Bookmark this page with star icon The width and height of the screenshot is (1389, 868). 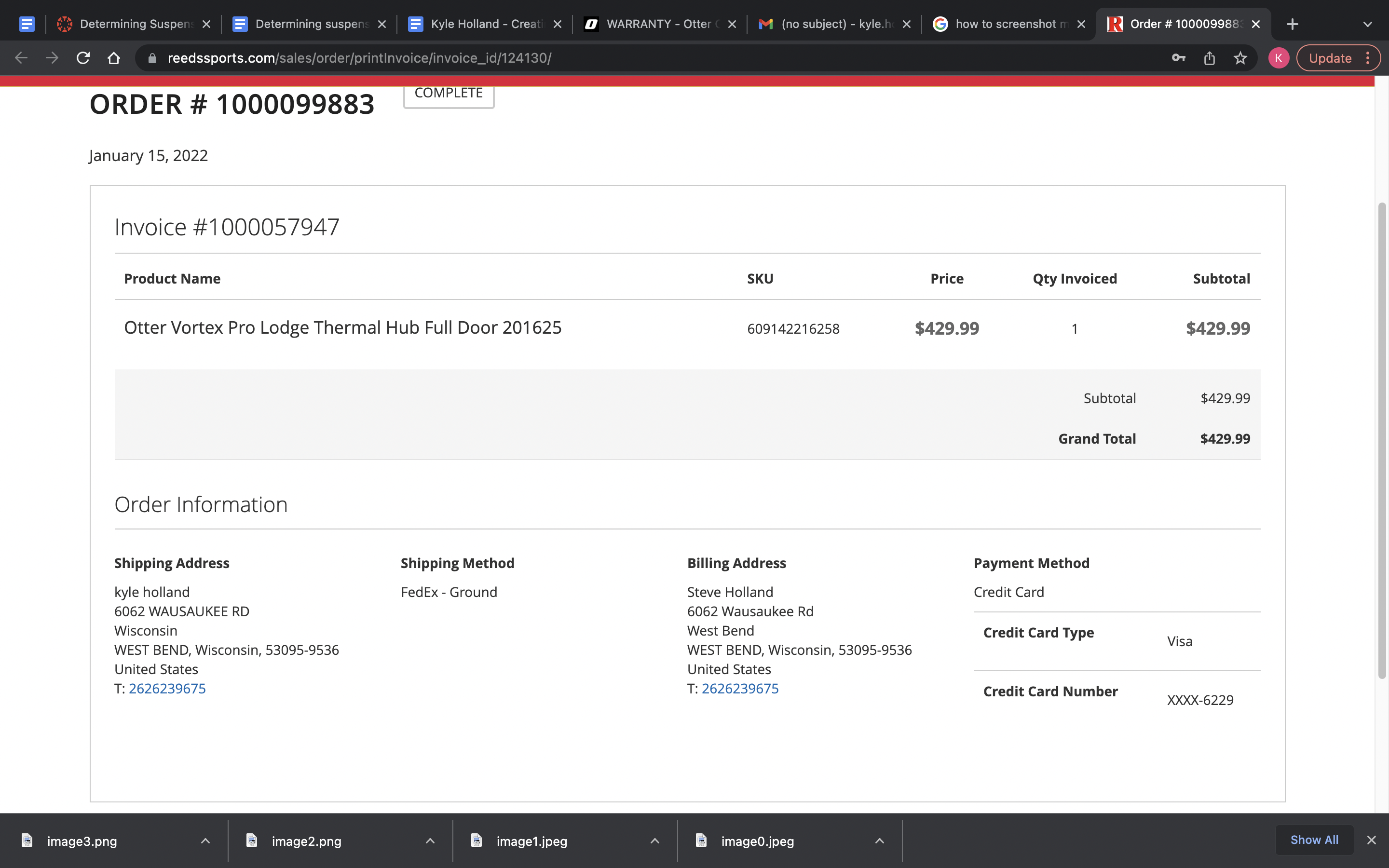[1240, 58]
